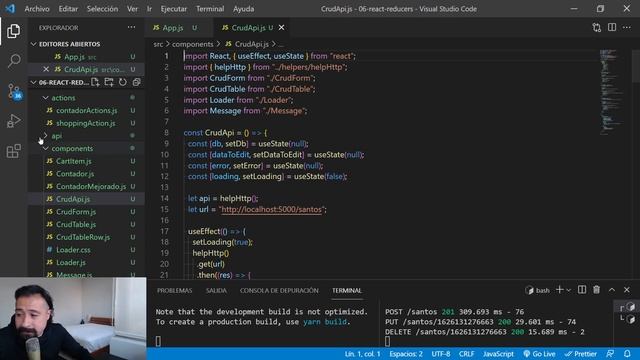Open changes compare icon in editor toolbar
Image resolution: width=640 pixels, height=360 pixels.
[597, 27]
